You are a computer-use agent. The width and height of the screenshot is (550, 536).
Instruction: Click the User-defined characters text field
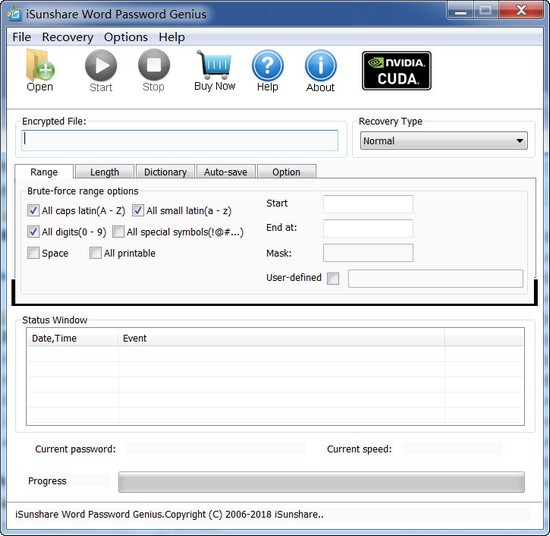[x=435, y=279]
